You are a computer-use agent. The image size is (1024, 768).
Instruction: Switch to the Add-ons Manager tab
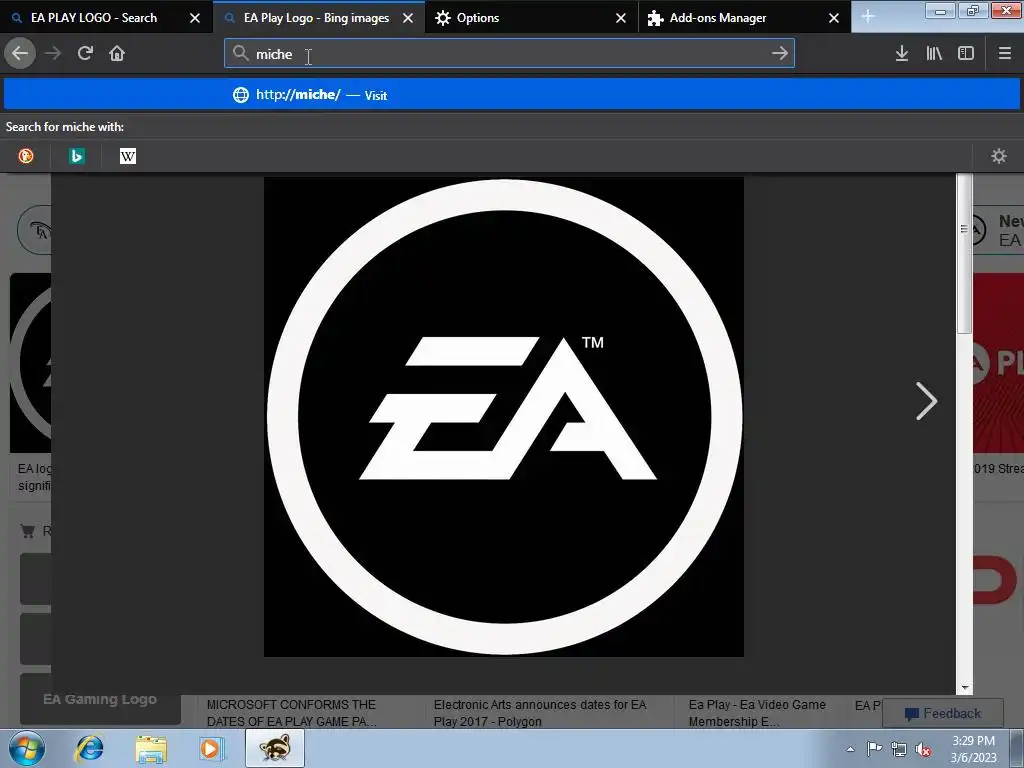pos(718,18)
